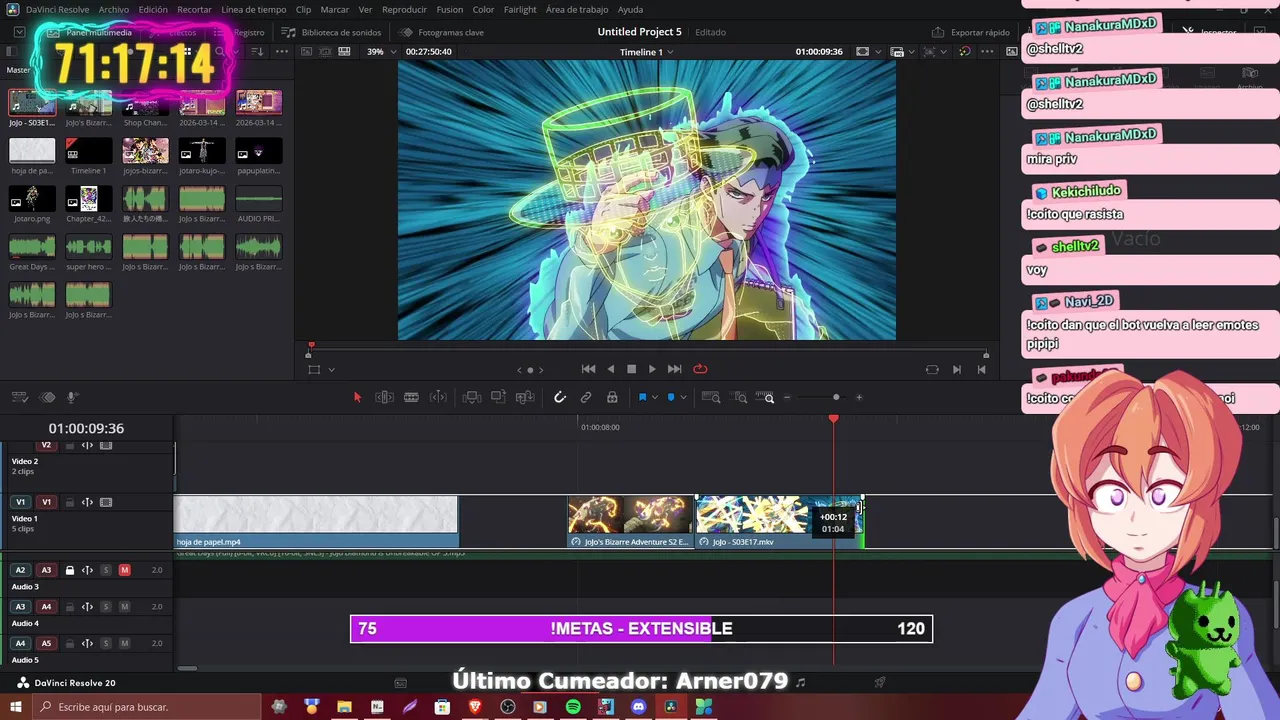Screen dimensions: 1280x720
Task: Add a blue flag to clip
Action: 642,397
